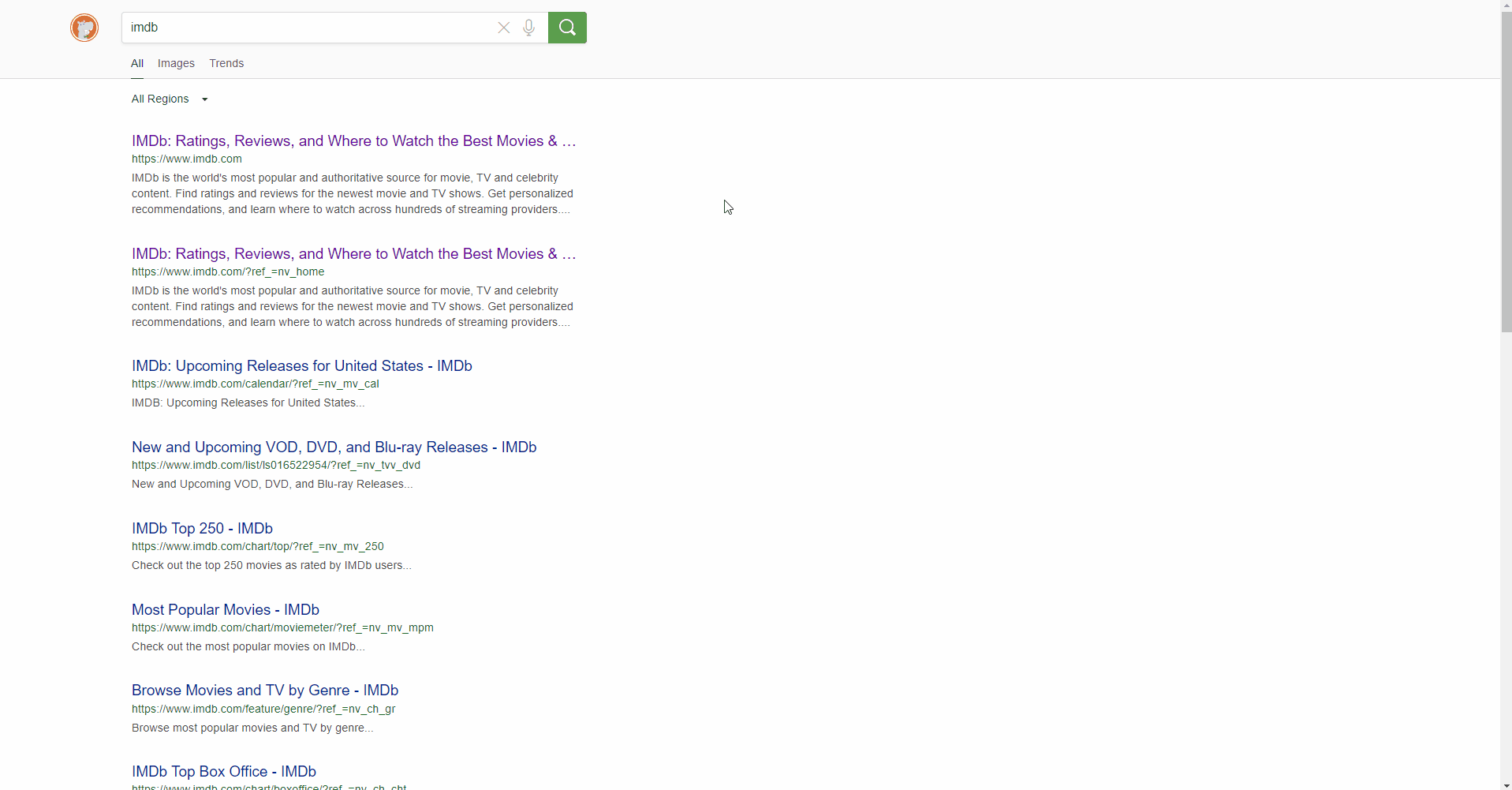The image size is (1512, 790).
Task: Open New and Upcoming VOD, DVD, and Blu-ray Releases
Action: (334, 447)
